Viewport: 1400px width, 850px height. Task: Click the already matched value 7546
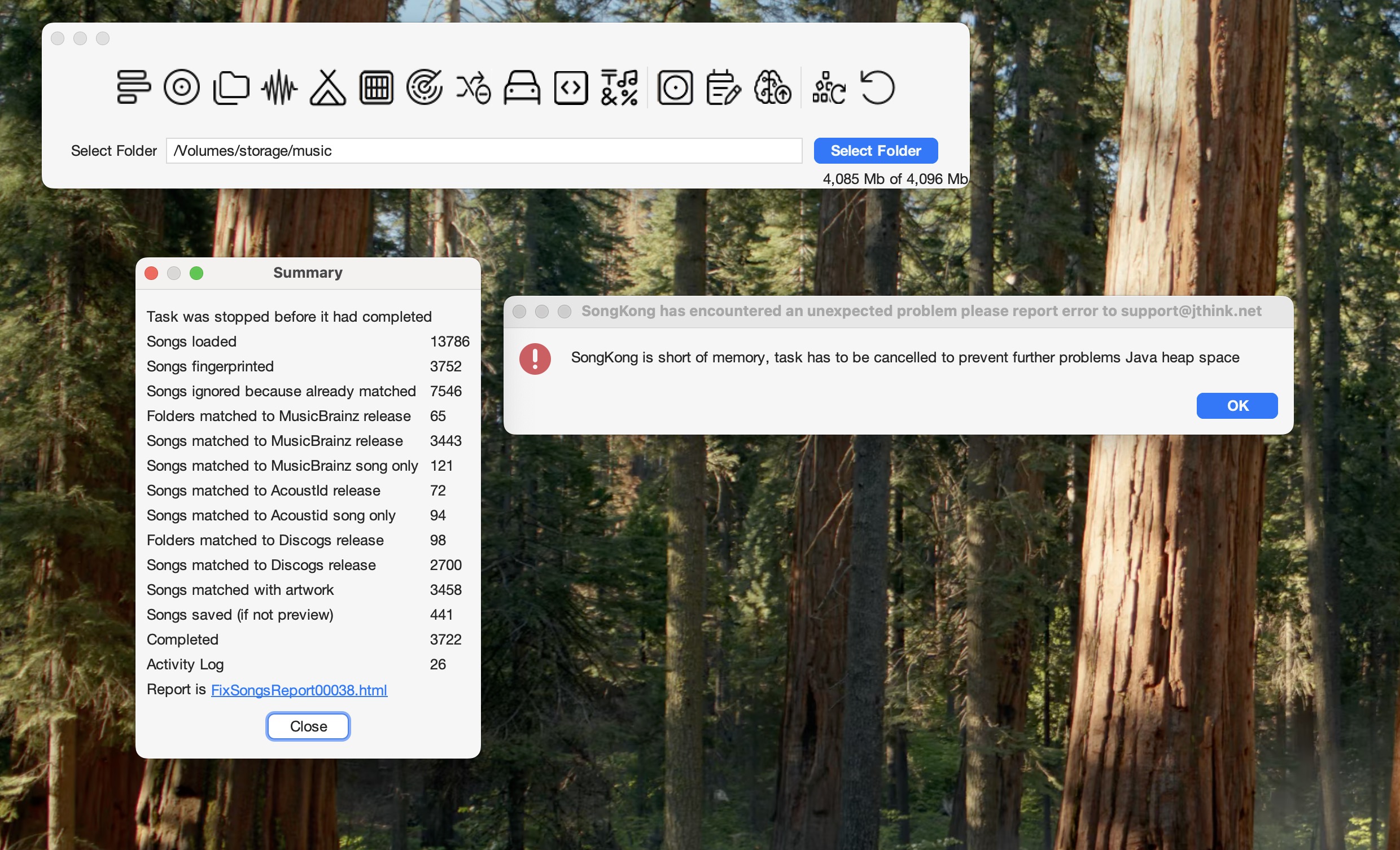click(x=445, y=392)
